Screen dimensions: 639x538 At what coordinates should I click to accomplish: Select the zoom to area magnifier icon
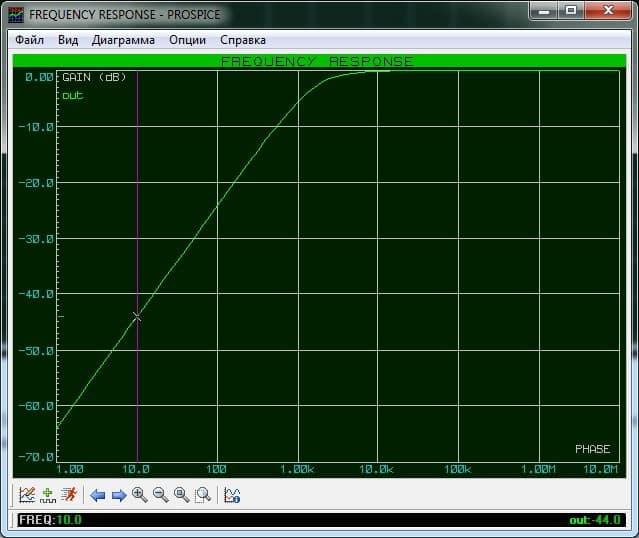(203, 495)
